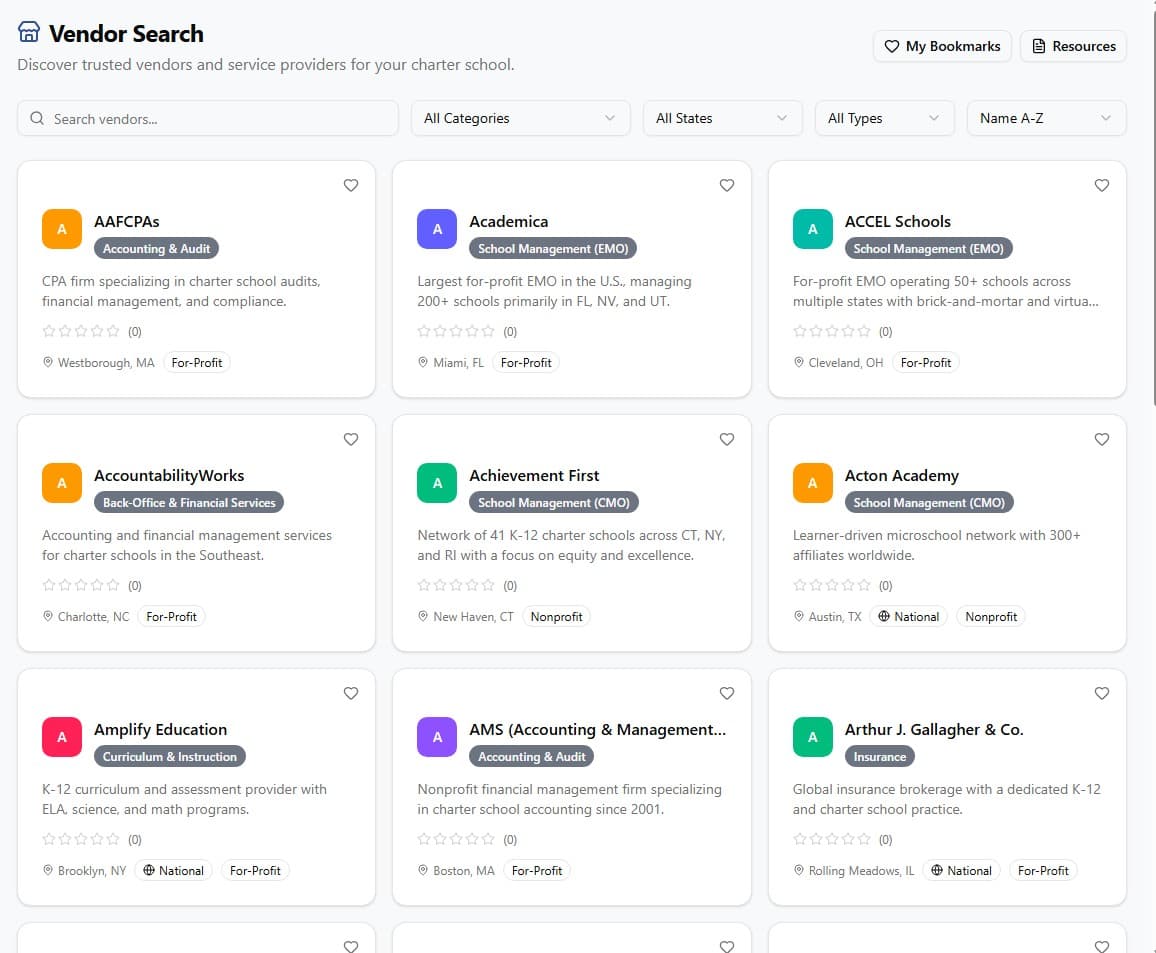
Task: Click the Charlotte, NC location pin icon
Action: [48, 616]
